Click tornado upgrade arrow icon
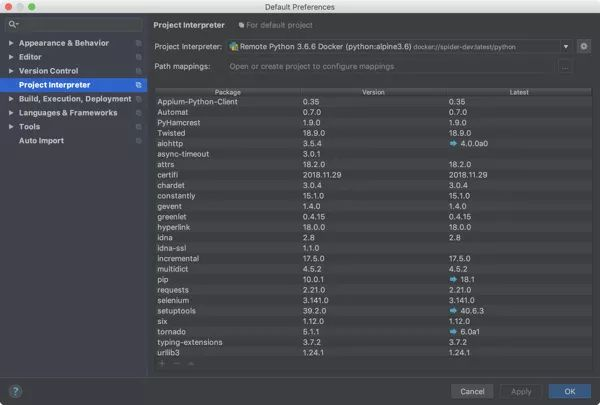 [453, 332]
